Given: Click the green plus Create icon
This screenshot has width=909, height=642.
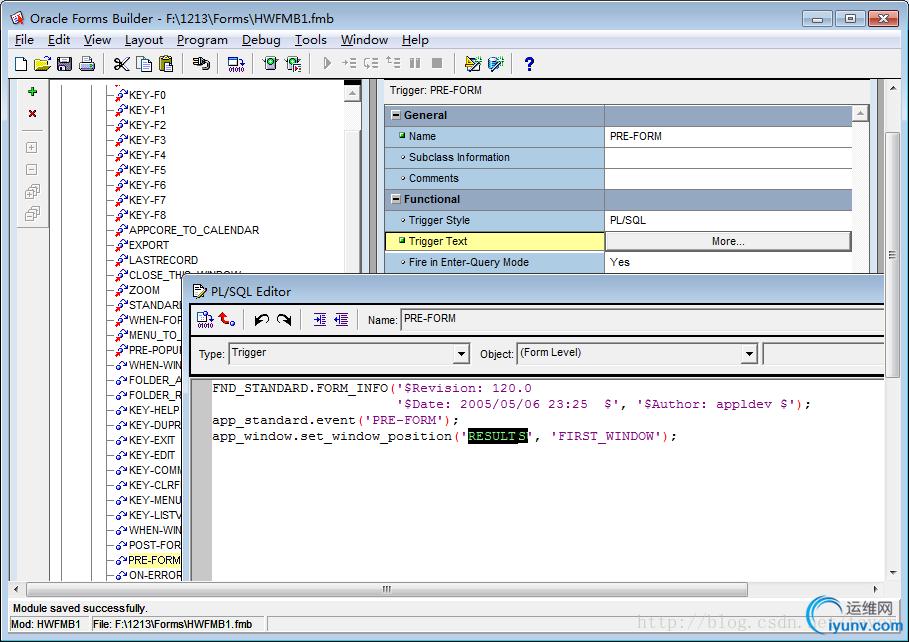Looking at the screenshot, I should pyautogui.click(x=32, y=92).
